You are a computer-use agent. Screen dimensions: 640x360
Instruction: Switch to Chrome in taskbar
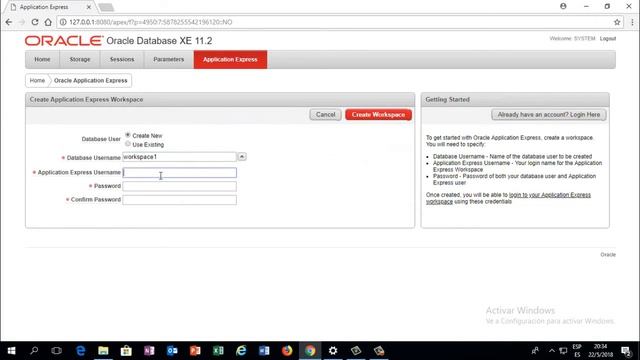310,351
